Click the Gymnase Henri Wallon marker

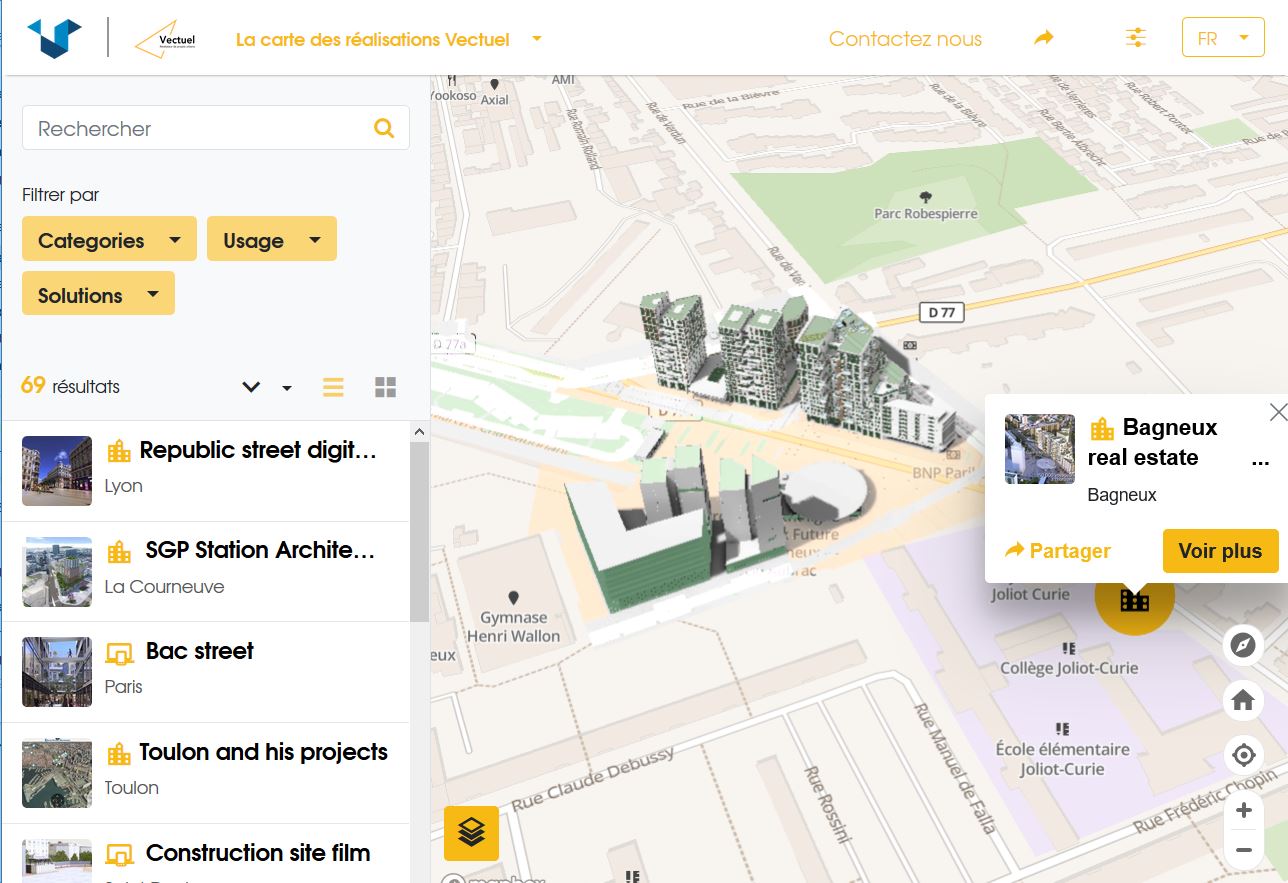click(514, 598)
